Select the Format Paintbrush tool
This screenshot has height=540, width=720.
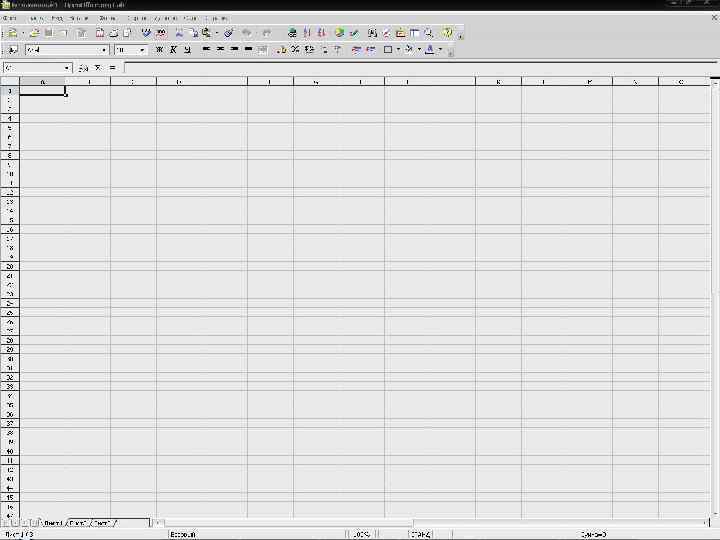(229, 33)
